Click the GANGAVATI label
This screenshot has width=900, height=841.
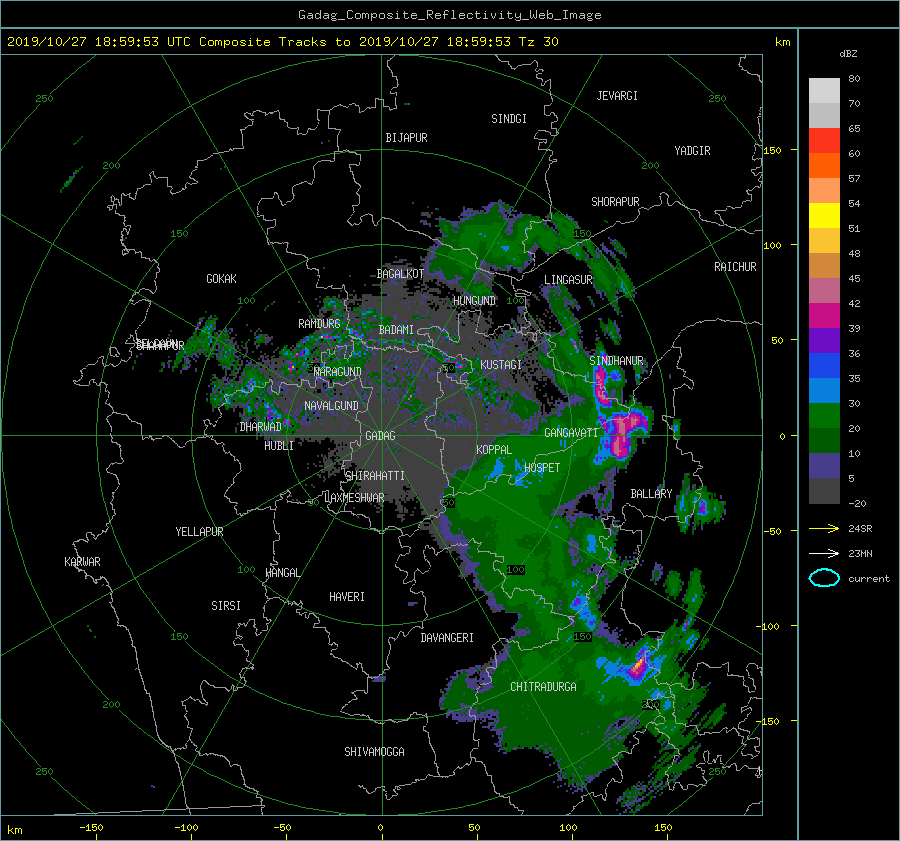[571, 433]
